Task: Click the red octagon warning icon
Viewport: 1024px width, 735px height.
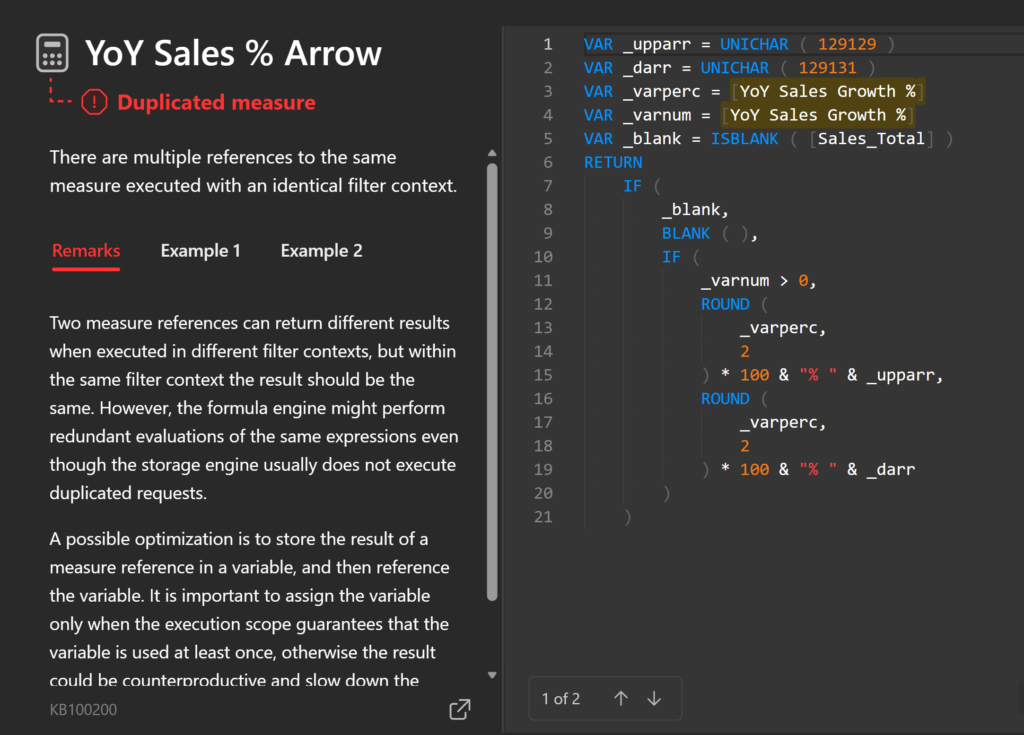Action: tap(94, 102)
